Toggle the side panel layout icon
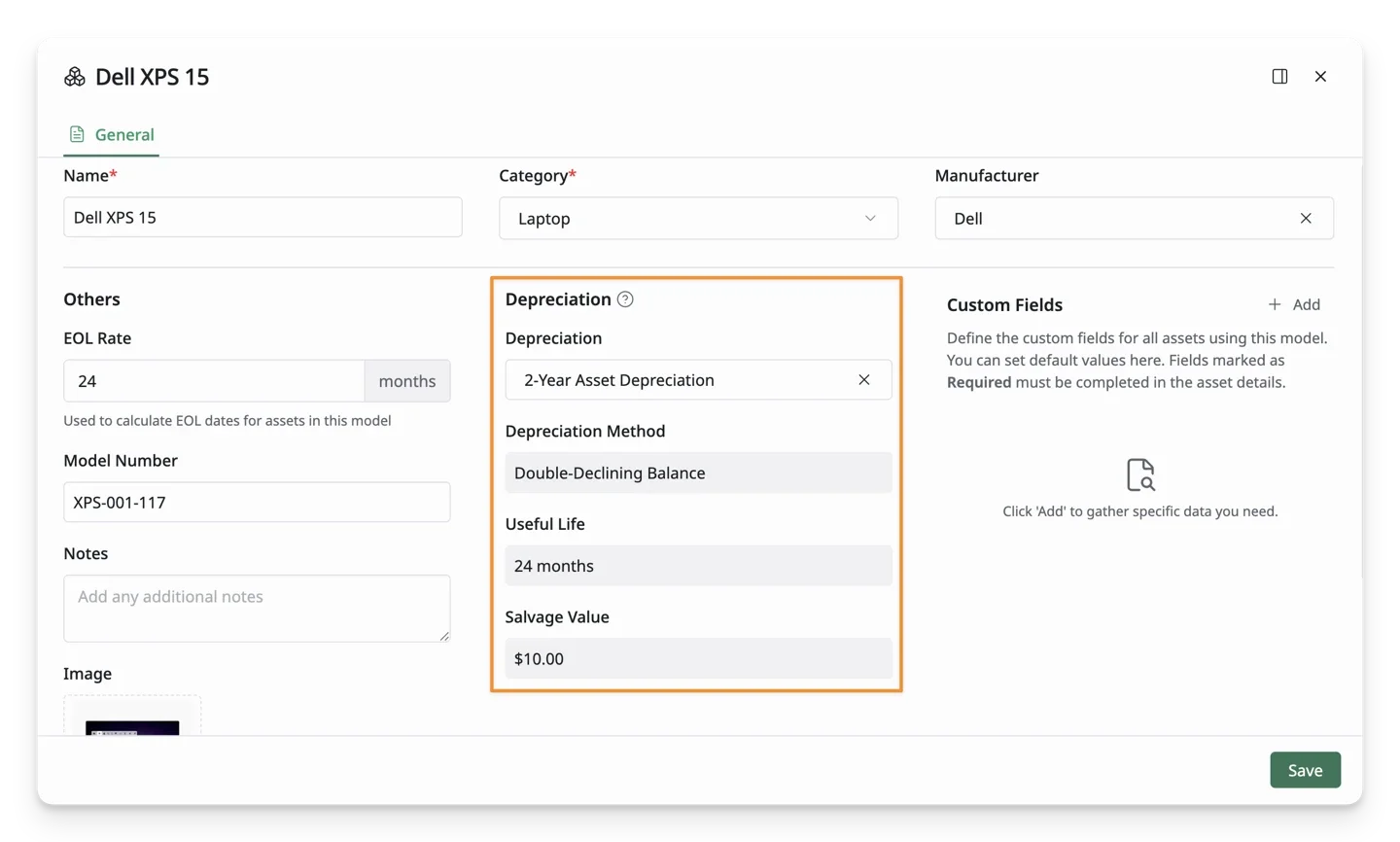Viewport: 1400px width, 842px height. click(1279, 76)
